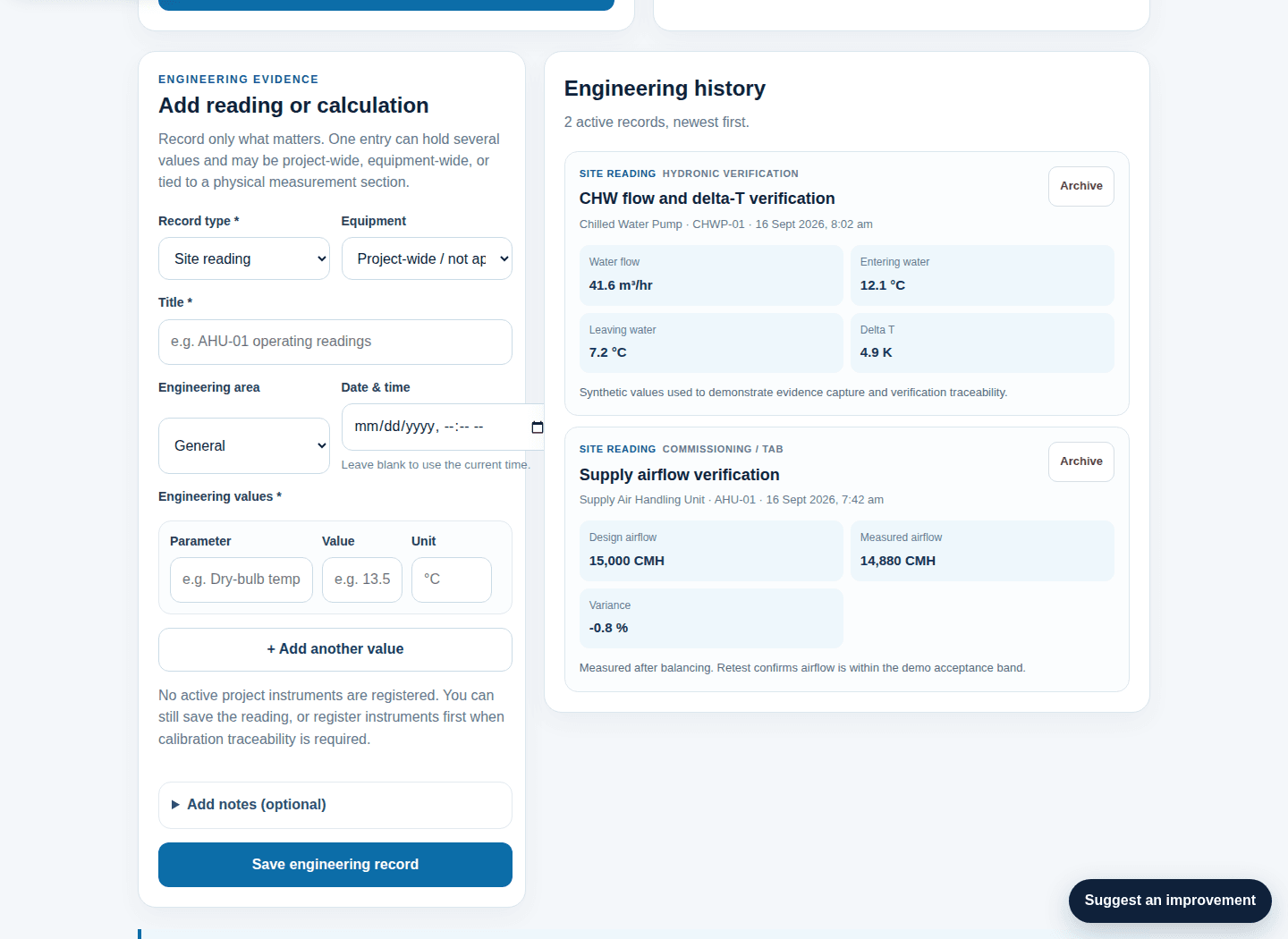Screen dimensions: 1288x939
Task: Click the Unit input field
Action: pos(452,579)
